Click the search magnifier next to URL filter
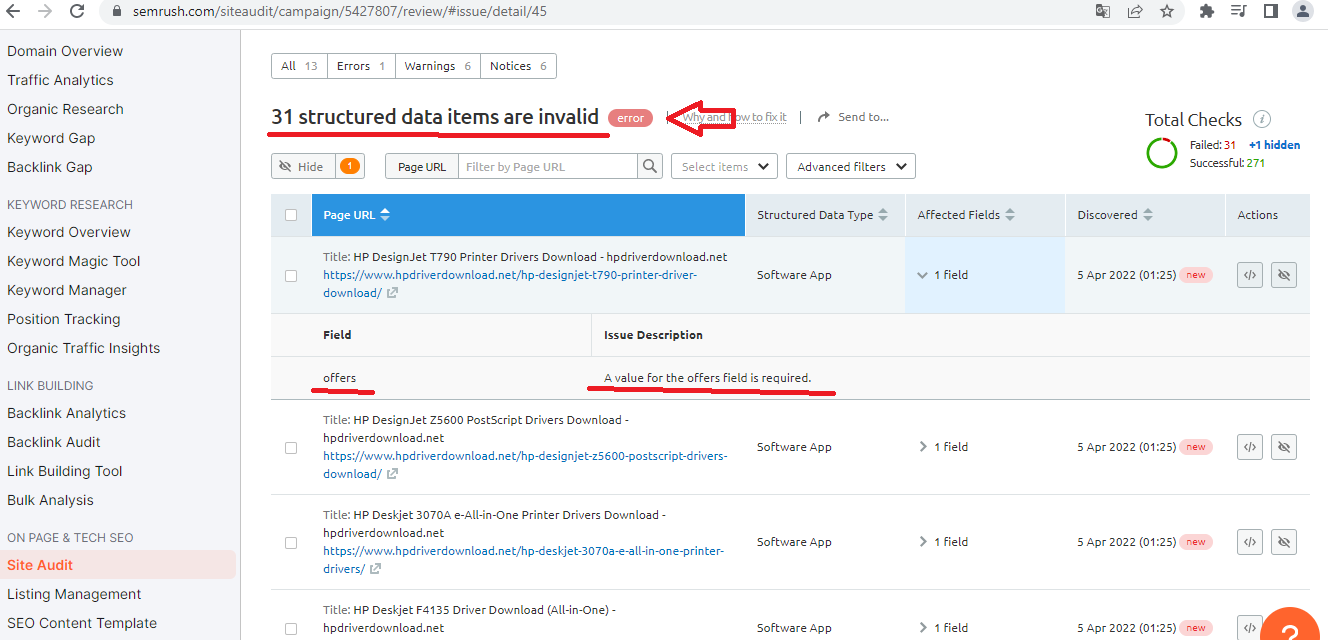Screen dimensions: 1328x640 click(650, 166)
